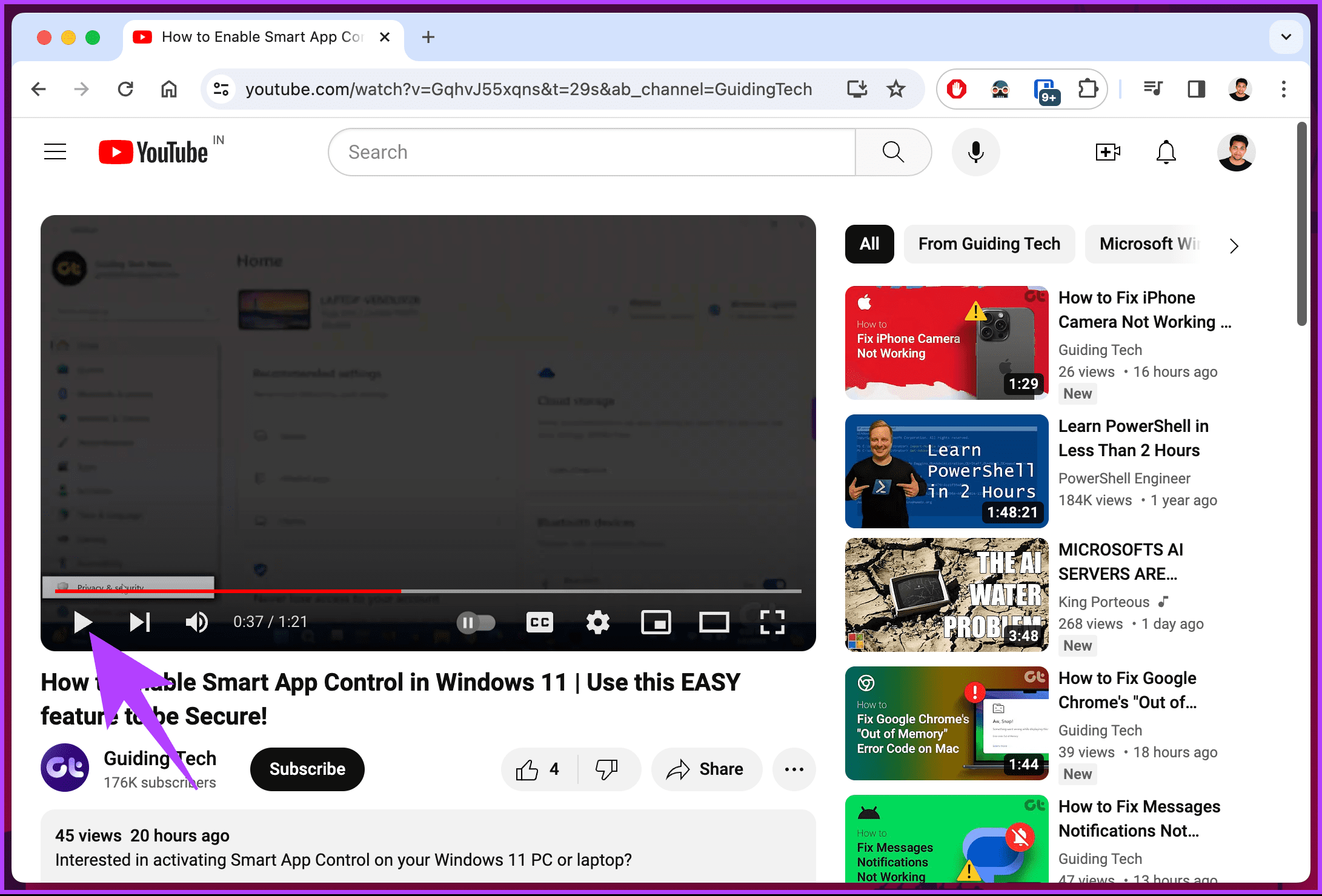Expand video to fullscreen

(x=774, y=622)
